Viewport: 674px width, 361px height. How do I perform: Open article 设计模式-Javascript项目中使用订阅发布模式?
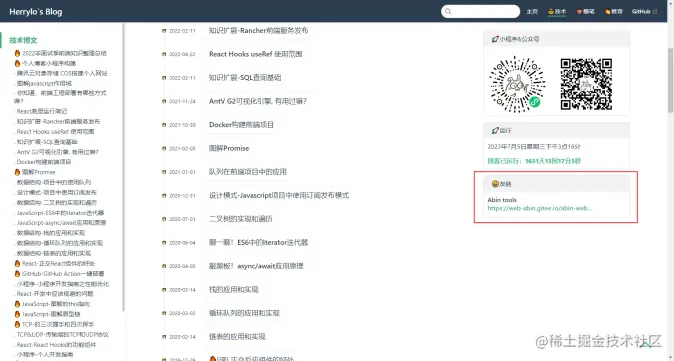[279, 196]
